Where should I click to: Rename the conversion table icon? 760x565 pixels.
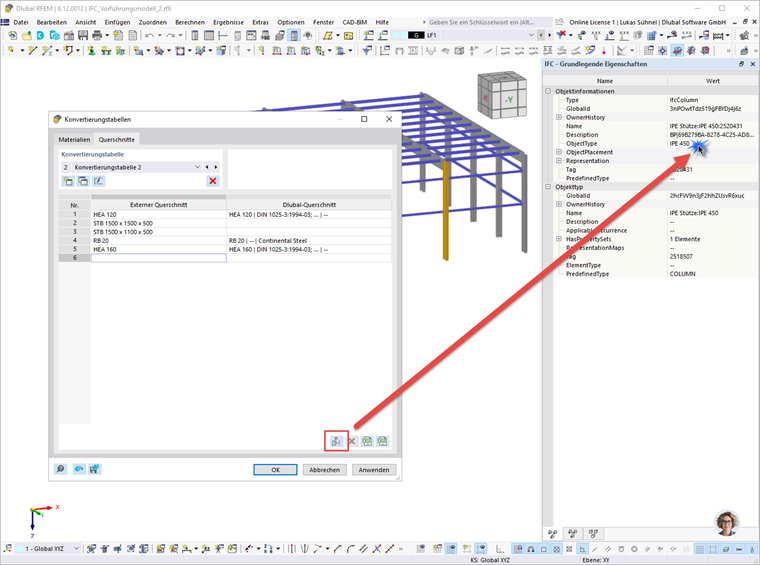point(98,181)
